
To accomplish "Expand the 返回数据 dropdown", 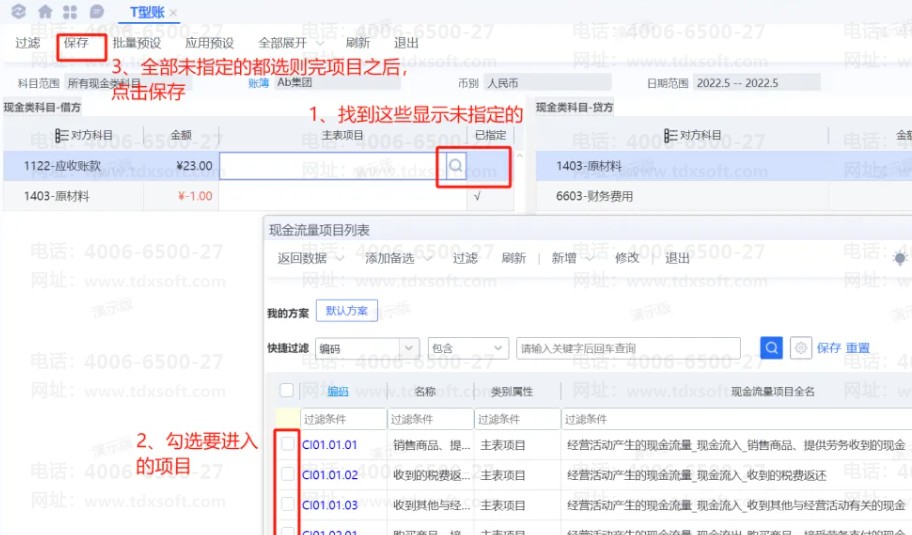I will 340,258.
